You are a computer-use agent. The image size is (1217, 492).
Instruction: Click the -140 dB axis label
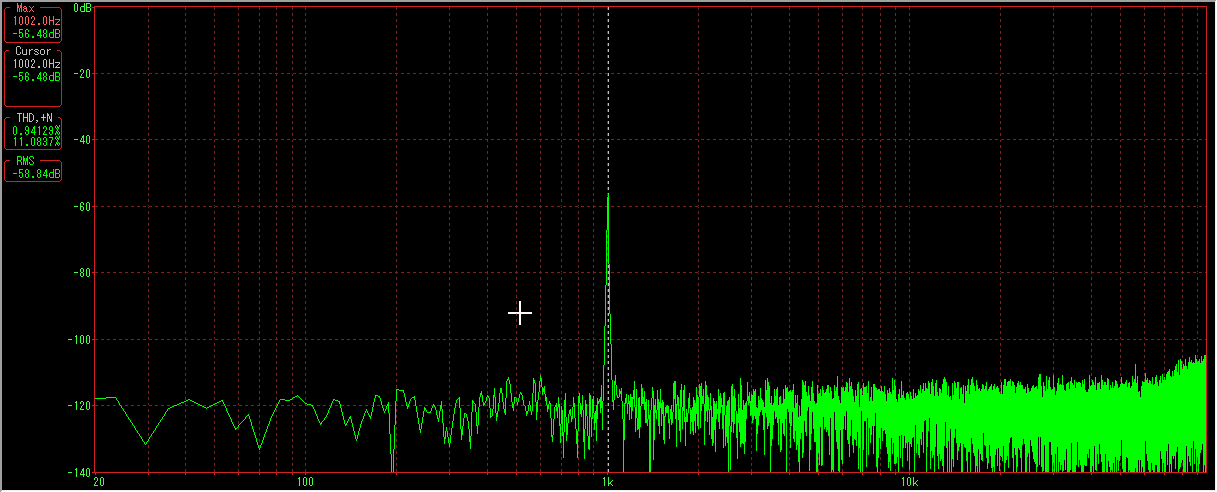(x=78, y=472)
